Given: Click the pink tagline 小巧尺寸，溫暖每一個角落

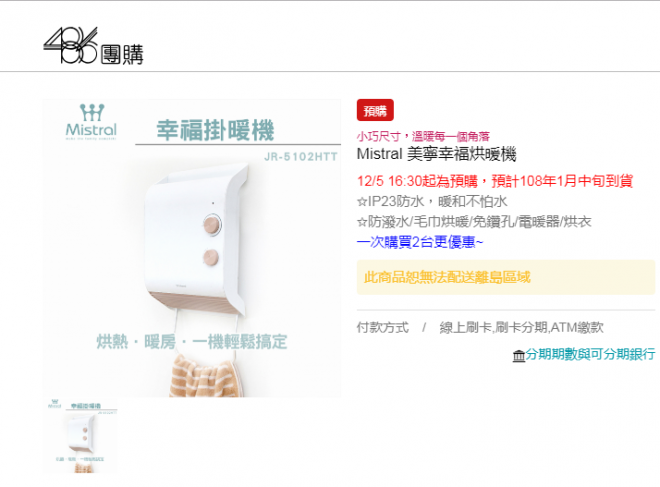Looking at the screenshot, I should coord(423,136).
